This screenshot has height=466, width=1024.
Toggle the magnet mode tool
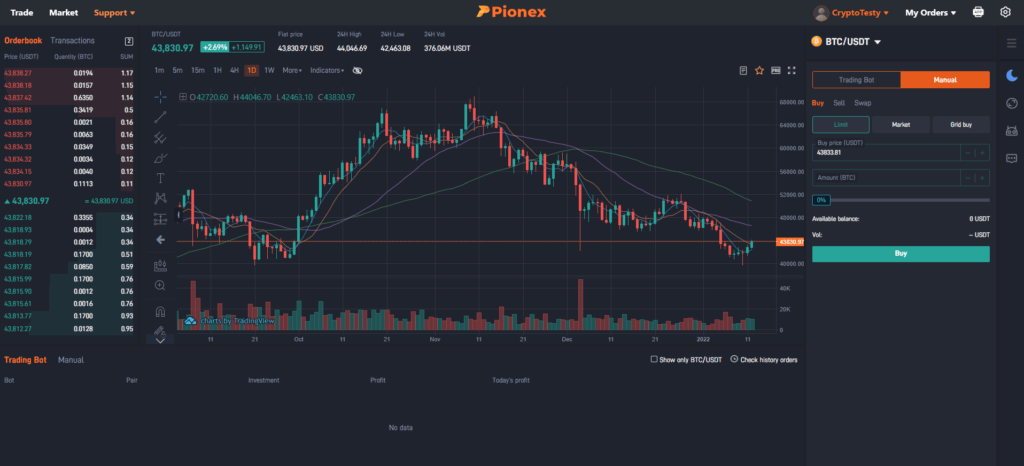pos(161,311)
